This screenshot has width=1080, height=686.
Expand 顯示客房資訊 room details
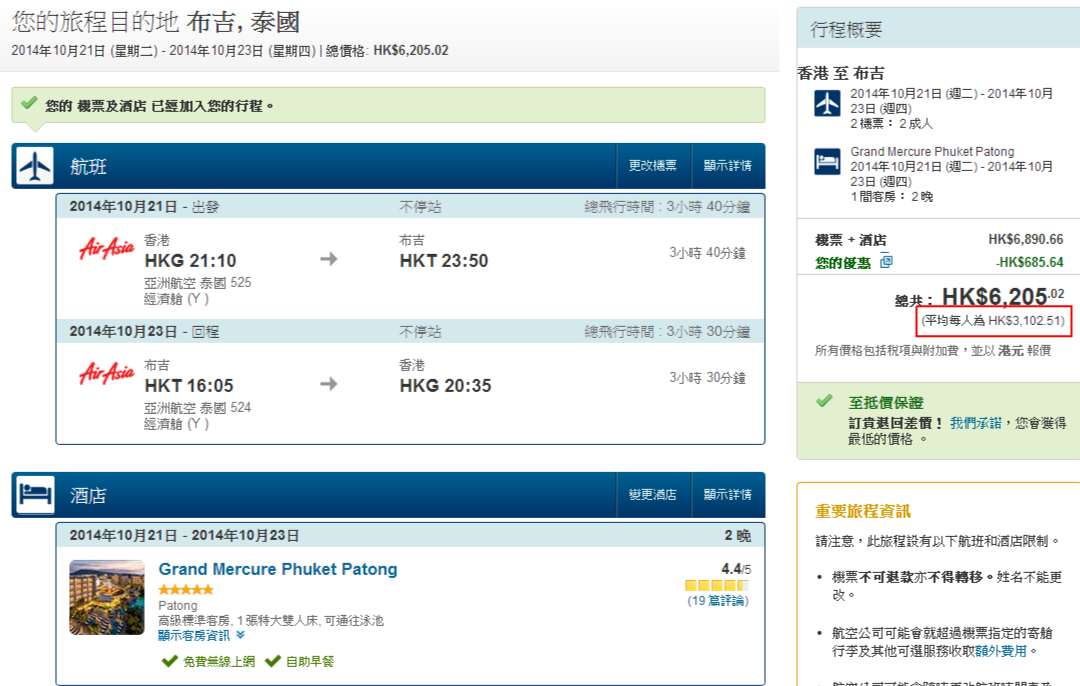coord(200,635)
